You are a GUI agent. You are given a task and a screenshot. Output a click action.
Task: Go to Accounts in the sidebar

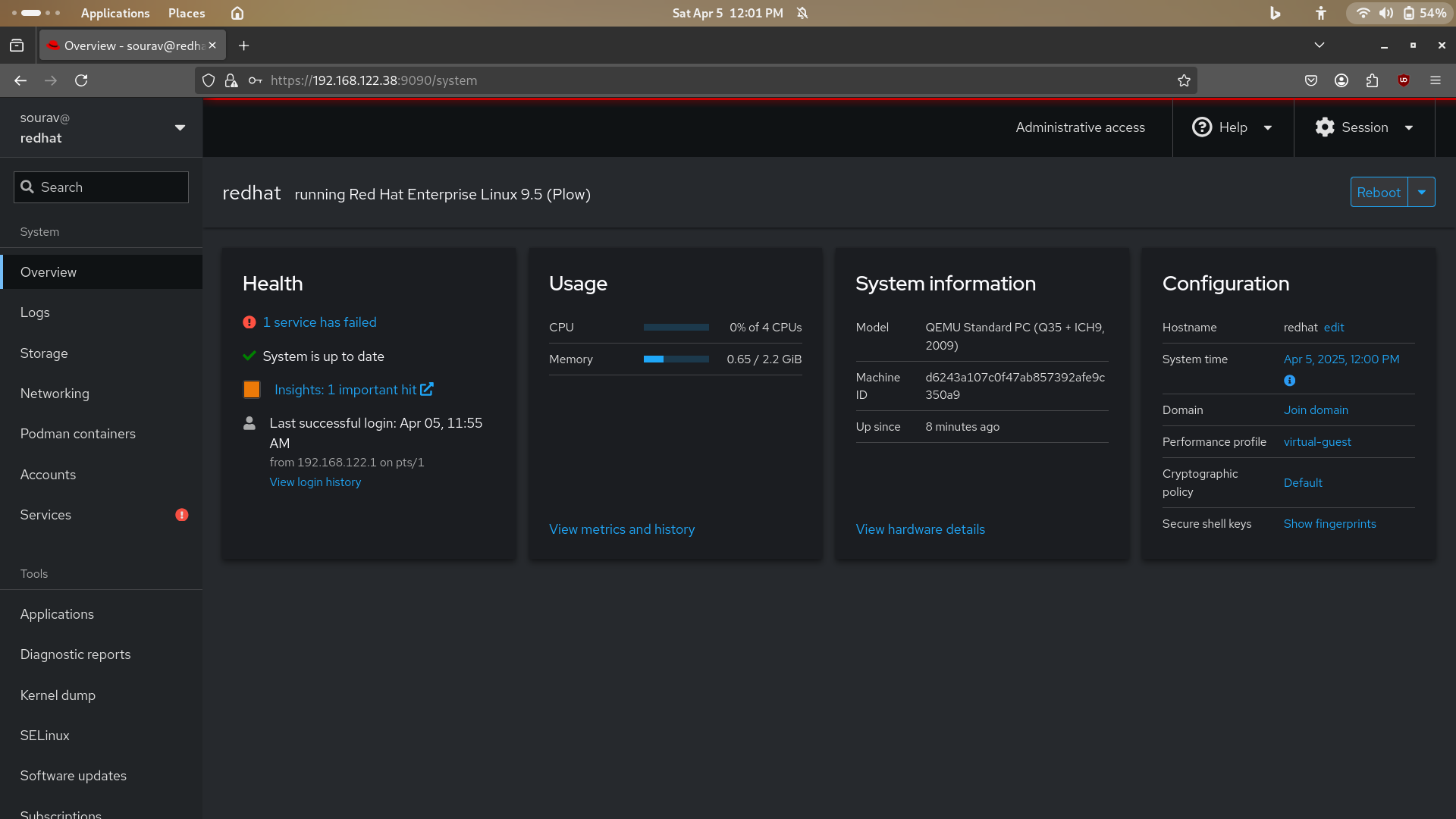(x=102, y=475)
